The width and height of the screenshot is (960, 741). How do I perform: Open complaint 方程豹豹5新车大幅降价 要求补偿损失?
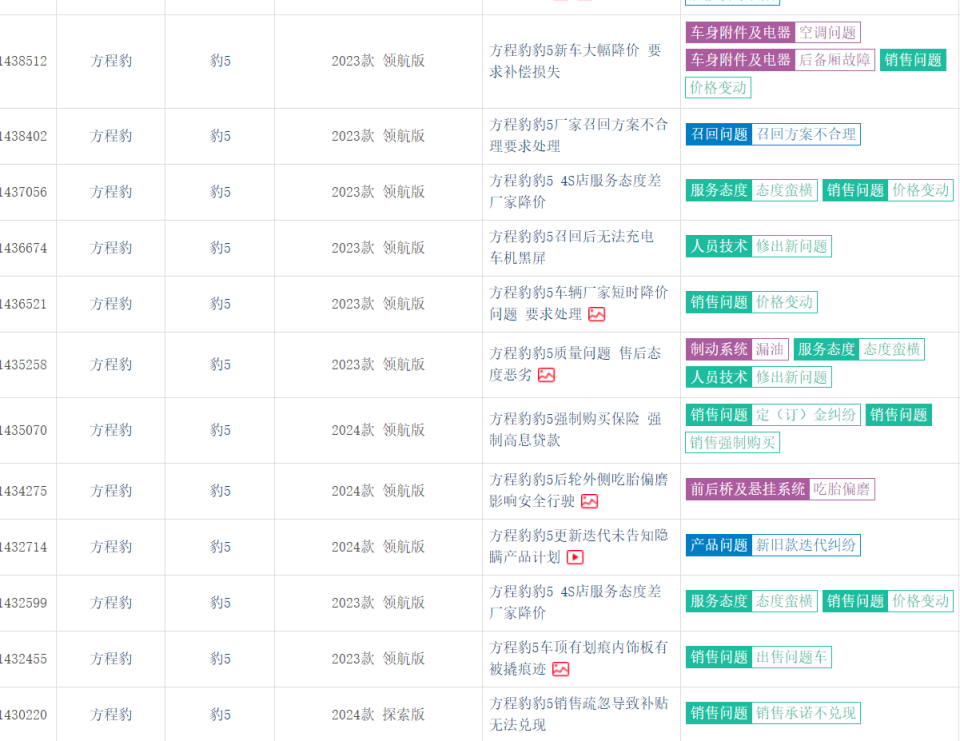click(575, 61)
